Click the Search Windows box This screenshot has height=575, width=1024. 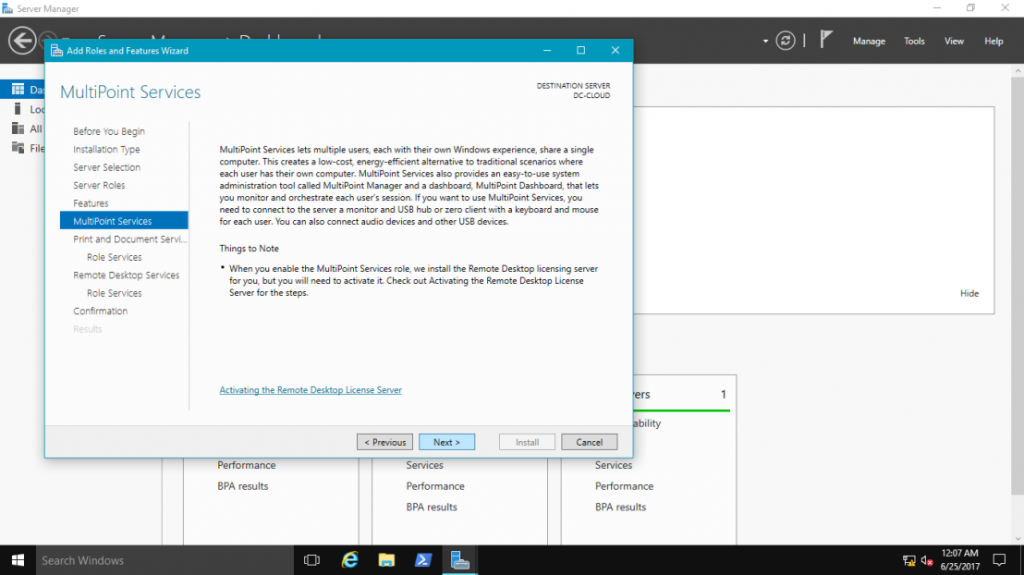[x=165, y=561]
